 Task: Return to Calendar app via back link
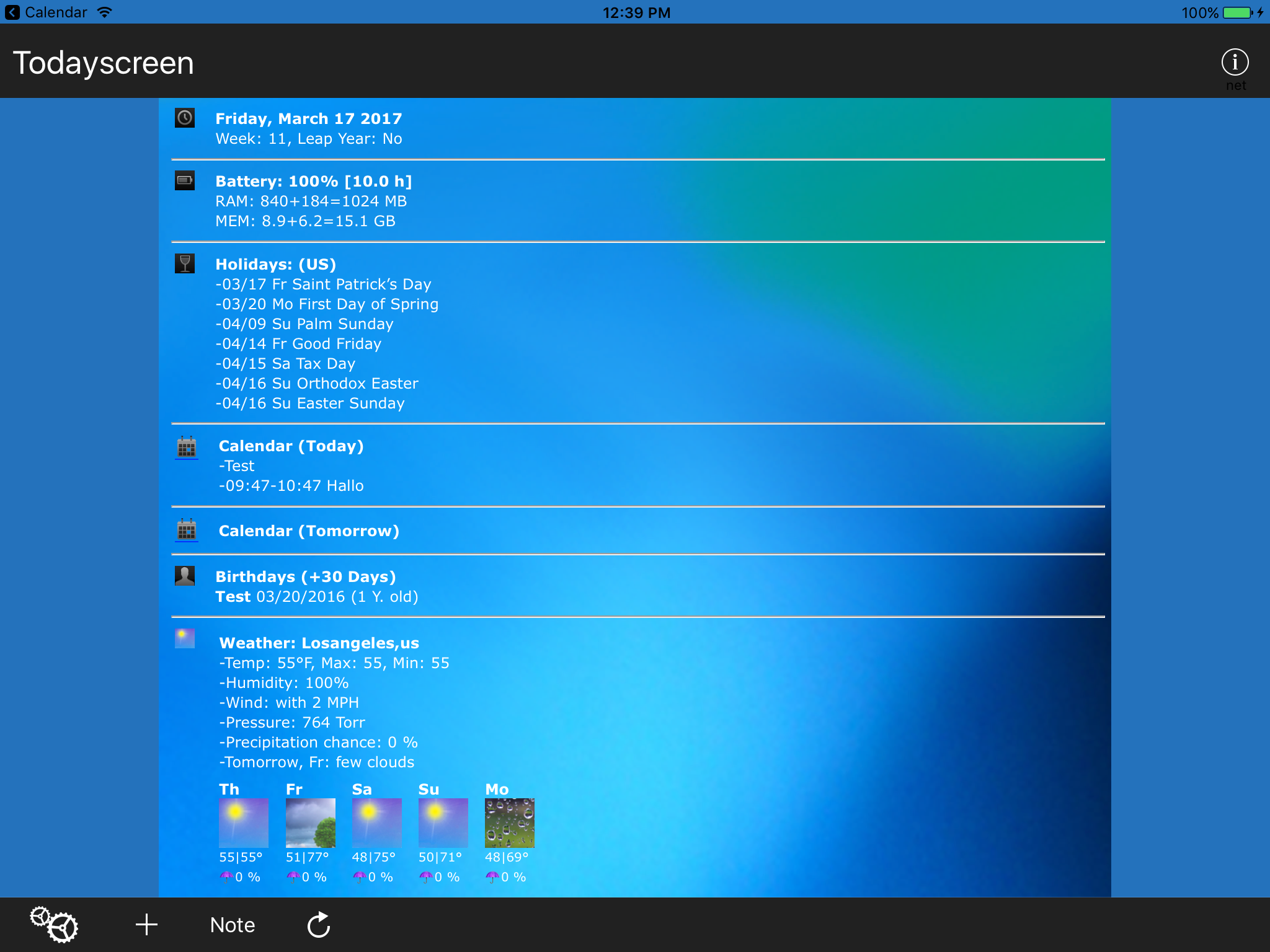tap(47, 12)
